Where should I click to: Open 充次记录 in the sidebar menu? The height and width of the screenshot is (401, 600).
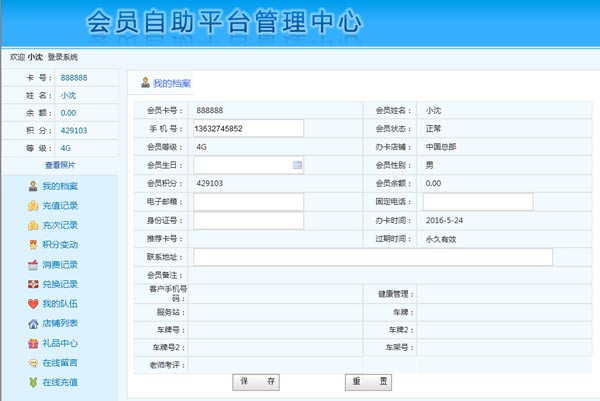[x=60, y=225]
